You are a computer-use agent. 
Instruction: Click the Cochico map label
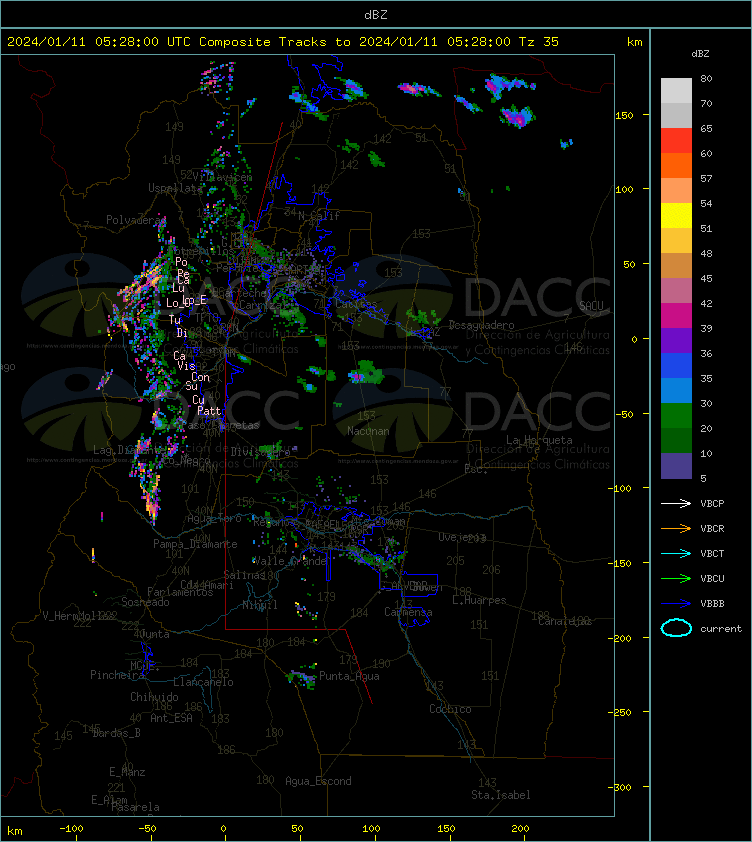450,709
